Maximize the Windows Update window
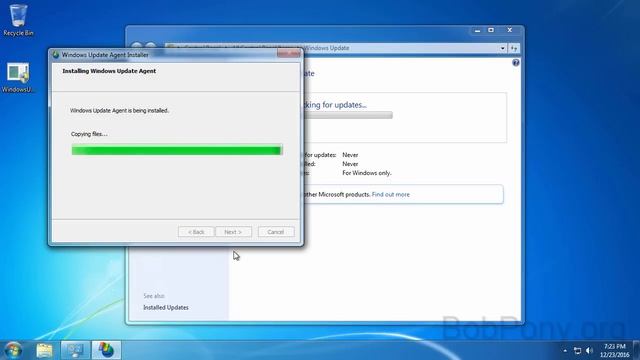Screen dimensions: 640x360 (x=491, y=30)
